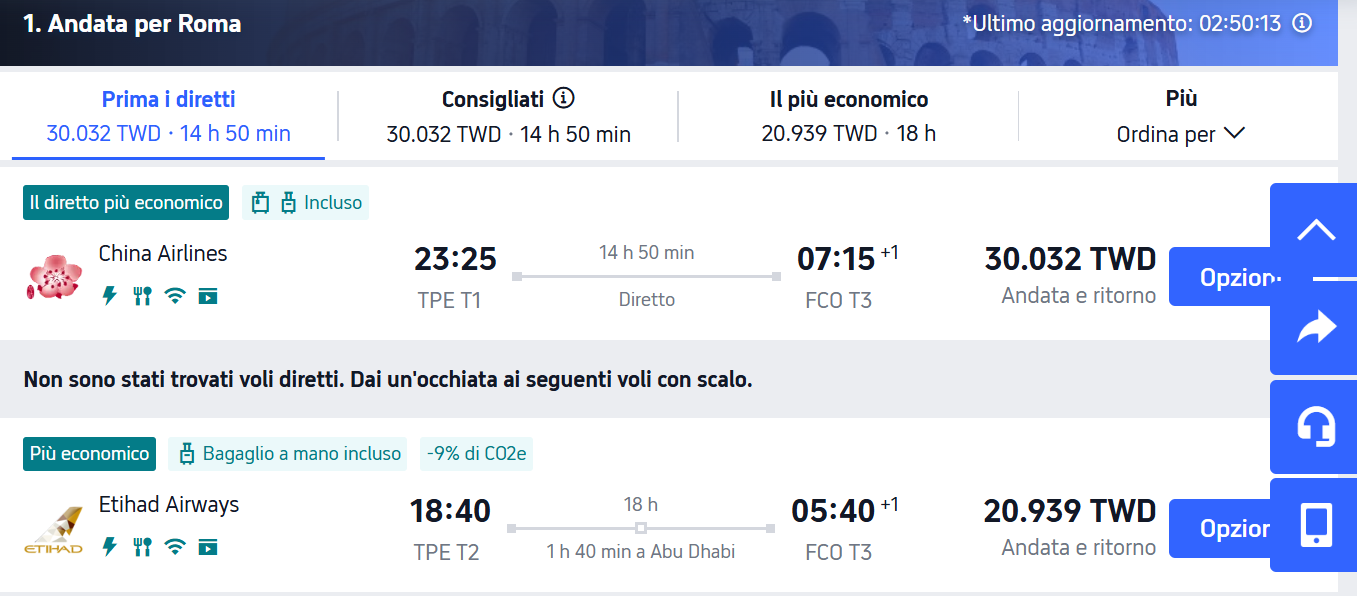Click info icon beside Consigliati

click(x=565, y=98)
